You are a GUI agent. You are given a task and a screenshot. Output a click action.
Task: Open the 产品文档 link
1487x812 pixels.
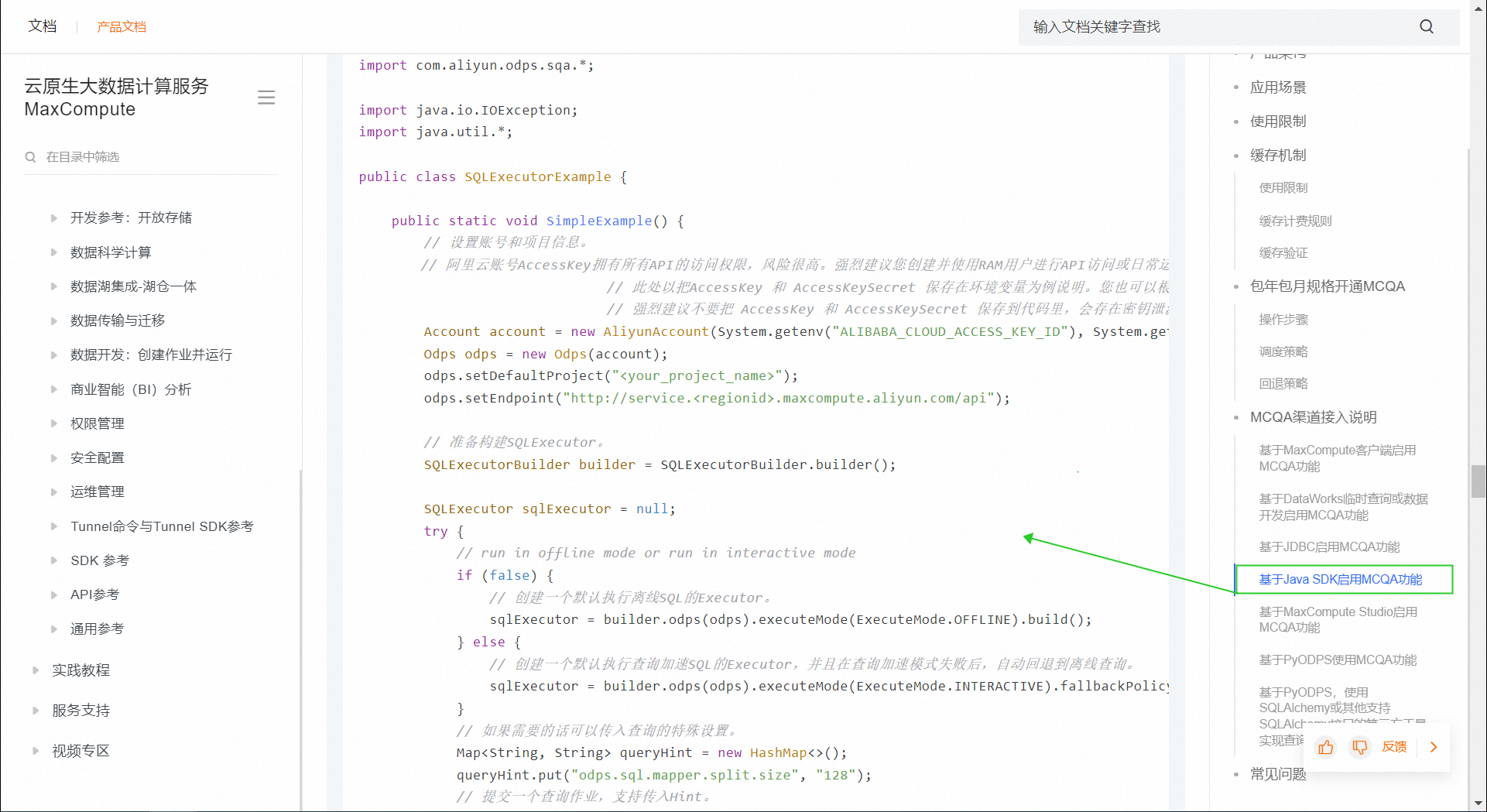click(x=122, y=26)
